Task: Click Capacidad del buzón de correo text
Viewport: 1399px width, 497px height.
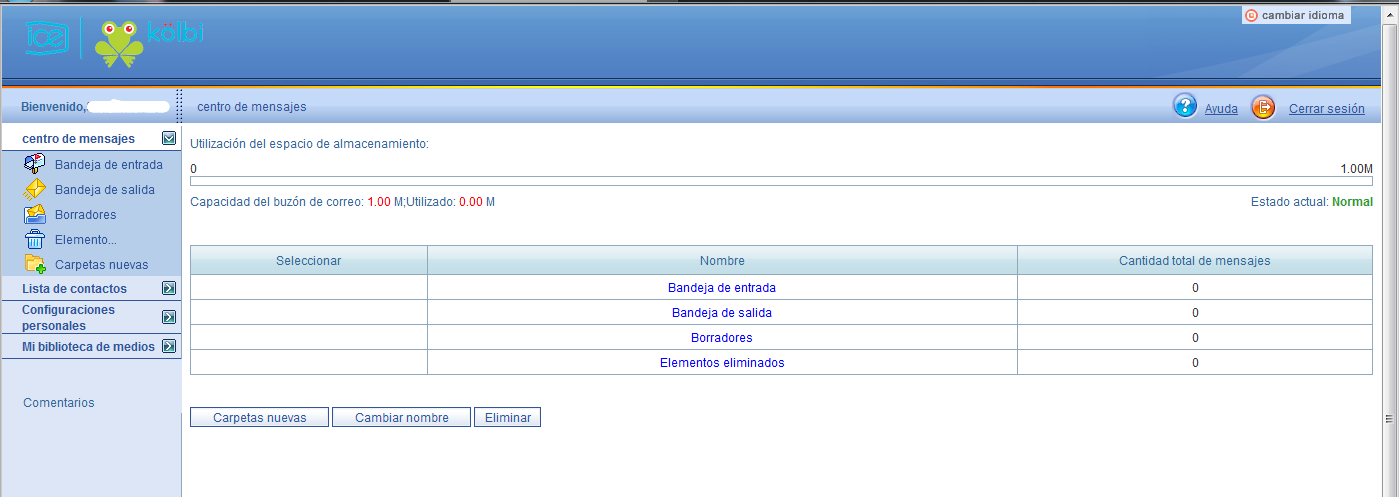Action: (x=277, y=202)
